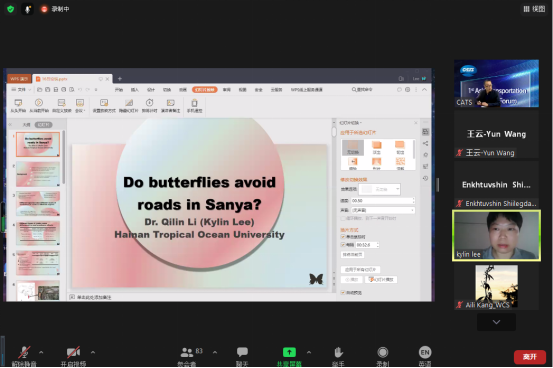553x368 pixels.
Task: Toggle the auto-advance interval checkbox
Action: 343,245
